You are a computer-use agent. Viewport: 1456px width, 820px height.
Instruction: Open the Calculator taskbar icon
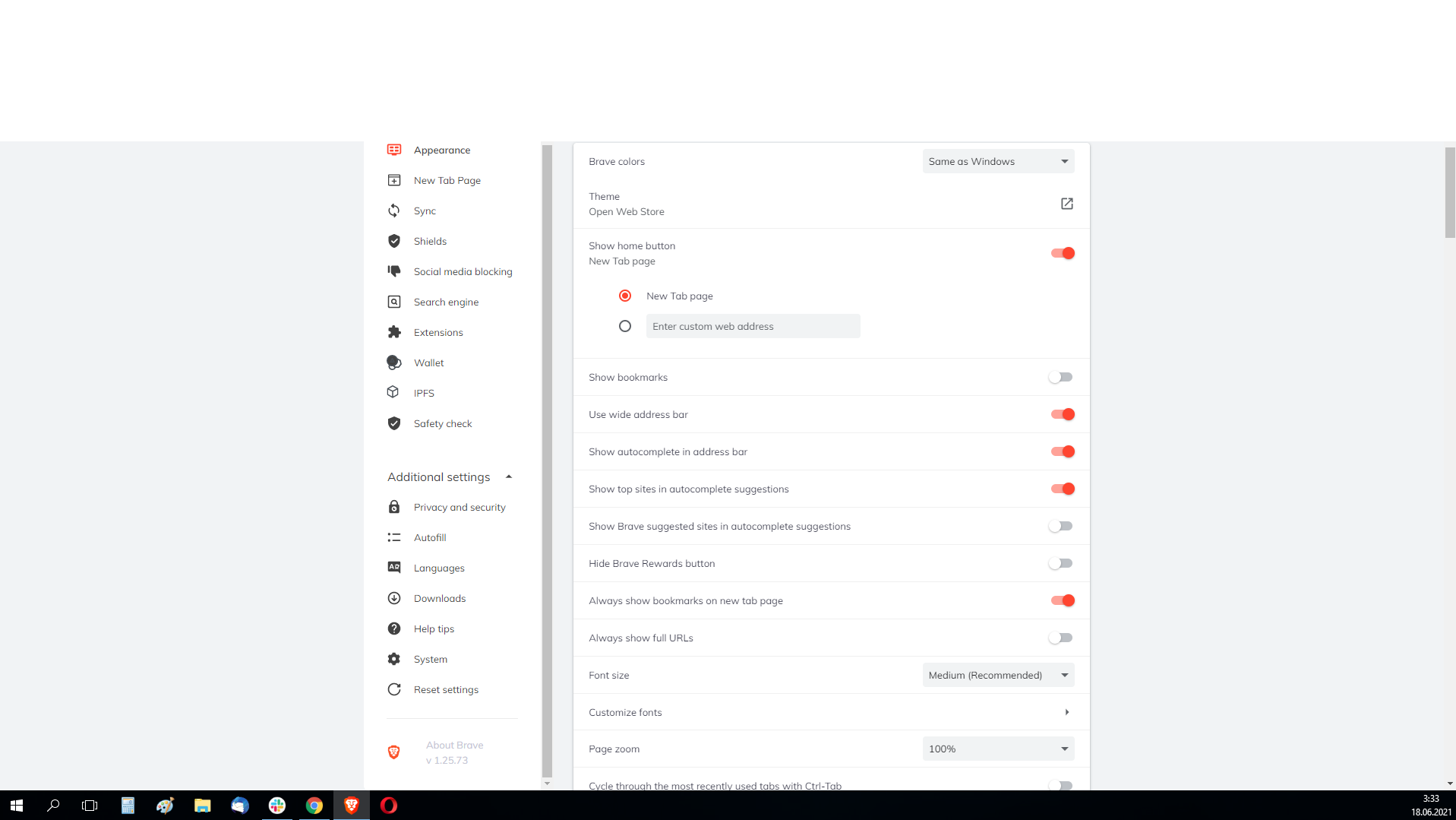click(128, 806)
